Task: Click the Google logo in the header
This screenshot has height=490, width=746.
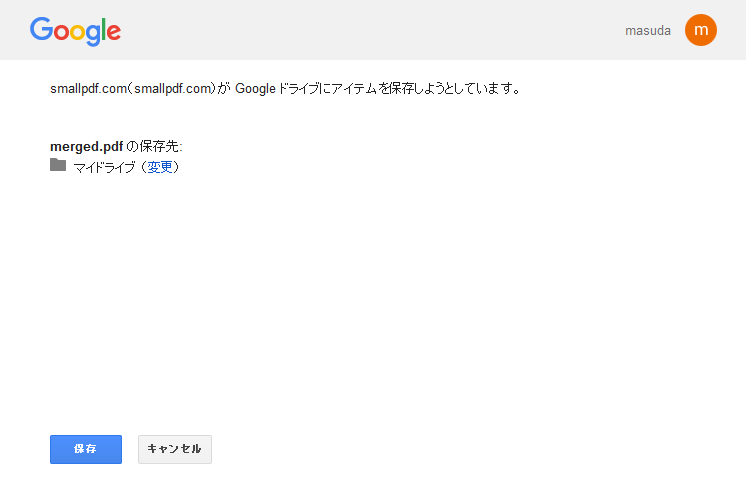Action: point(75,31)
